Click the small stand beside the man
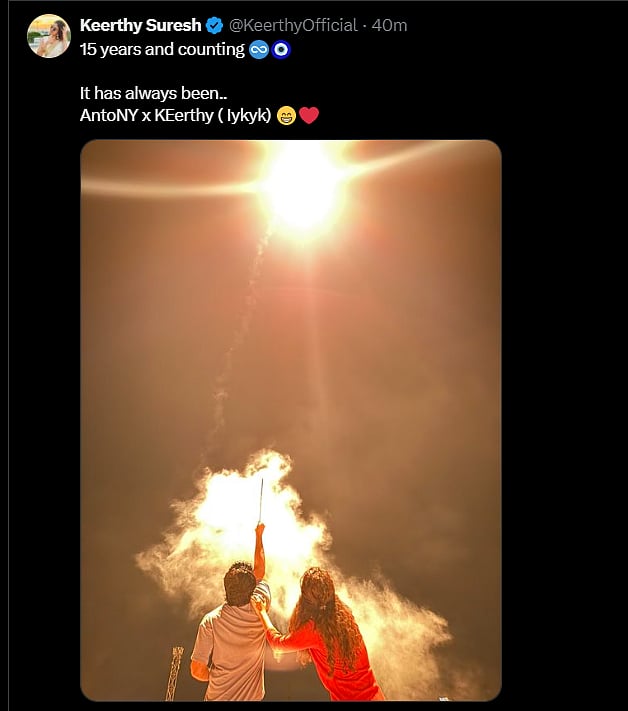628x711 pixels. 176,672
